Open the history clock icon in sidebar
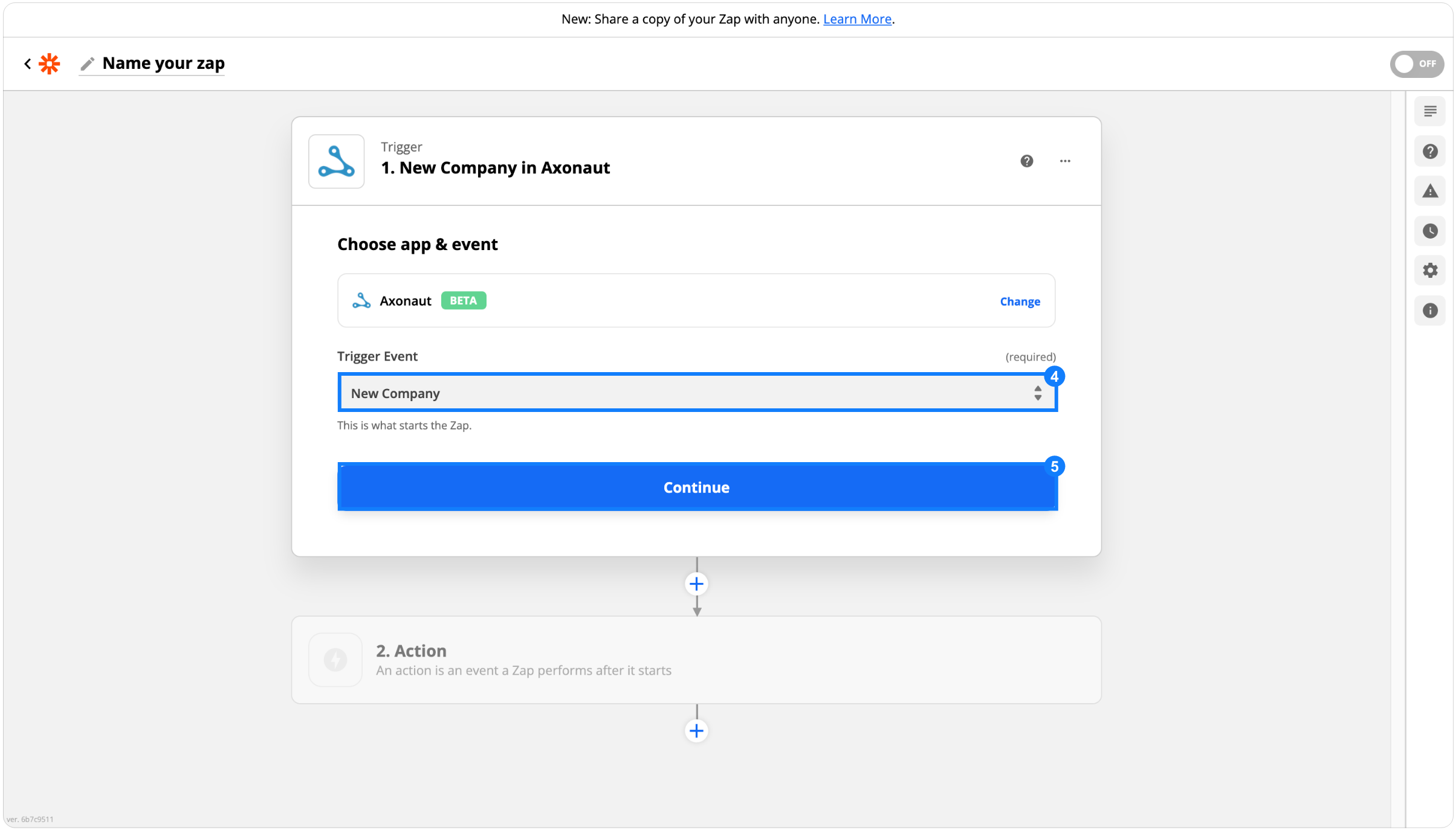Viewport: 1456px width, 830px height. coord(1429,231)
